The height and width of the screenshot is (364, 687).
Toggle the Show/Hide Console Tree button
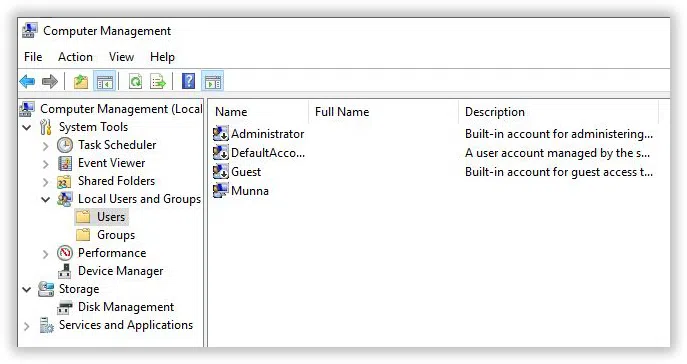click(105, 81)
